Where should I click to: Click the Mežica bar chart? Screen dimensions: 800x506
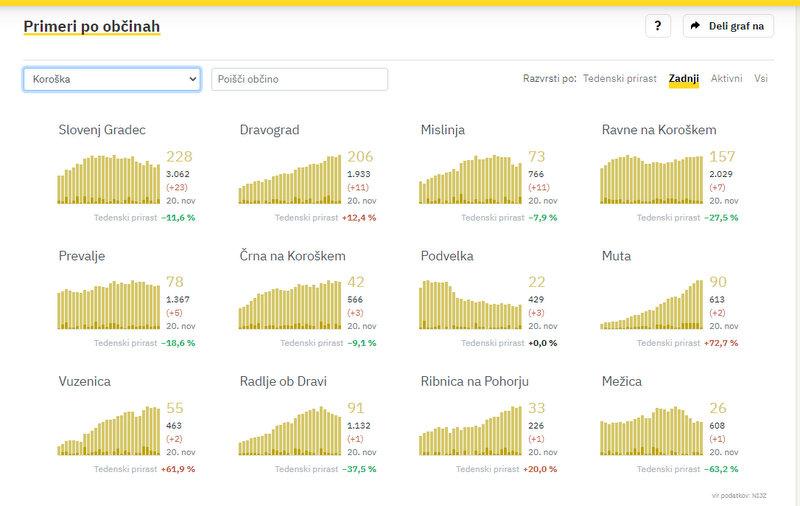[x=652, y=430]
